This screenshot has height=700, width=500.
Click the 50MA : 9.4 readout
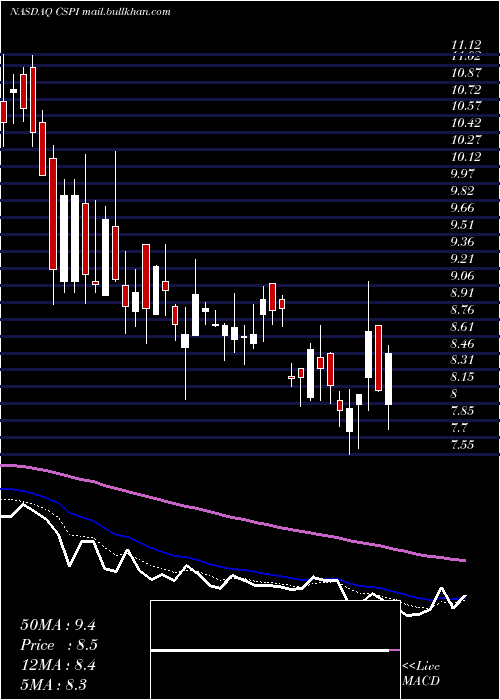[x=58, y=625]
